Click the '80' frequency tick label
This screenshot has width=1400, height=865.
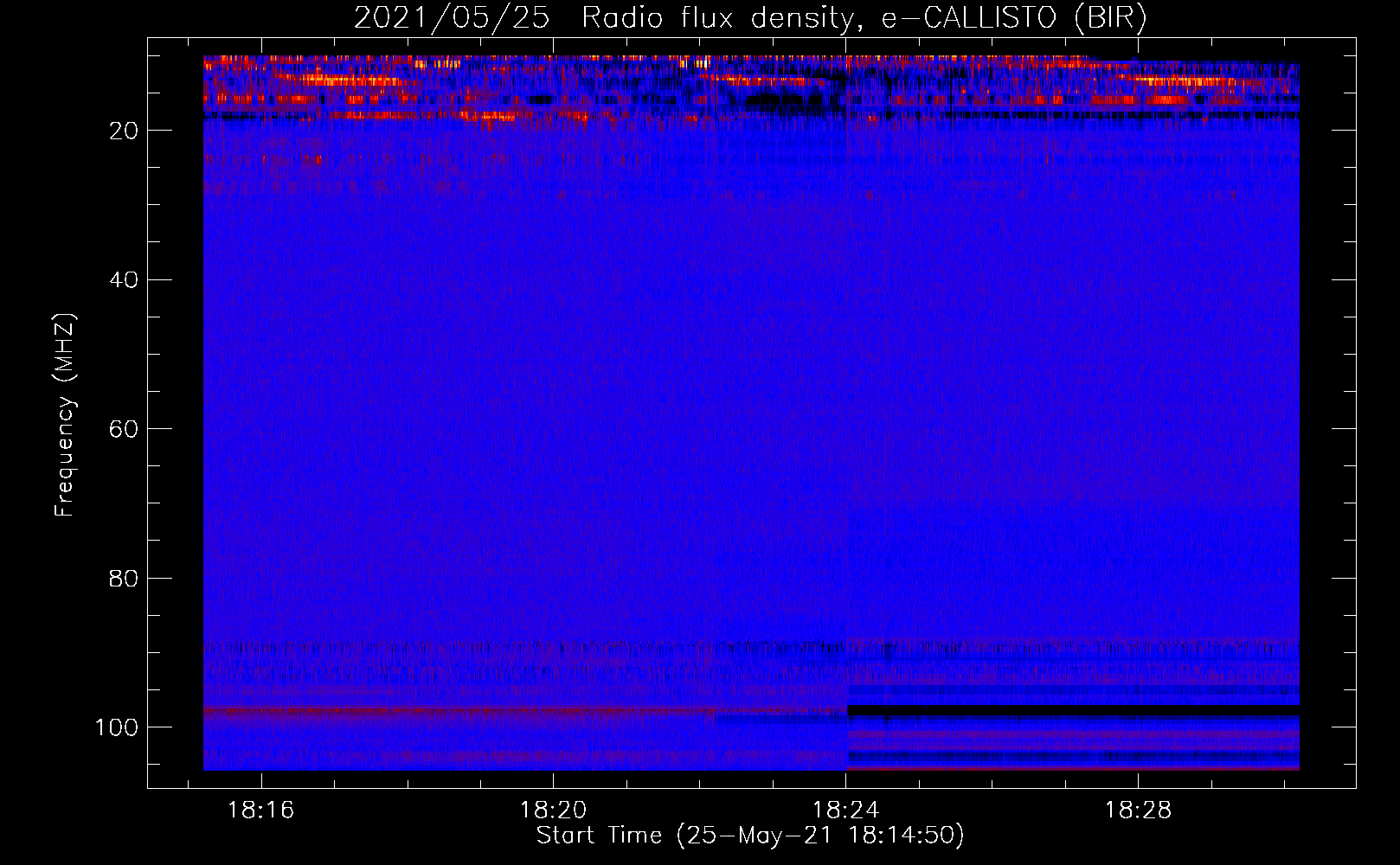coord(124,579)
